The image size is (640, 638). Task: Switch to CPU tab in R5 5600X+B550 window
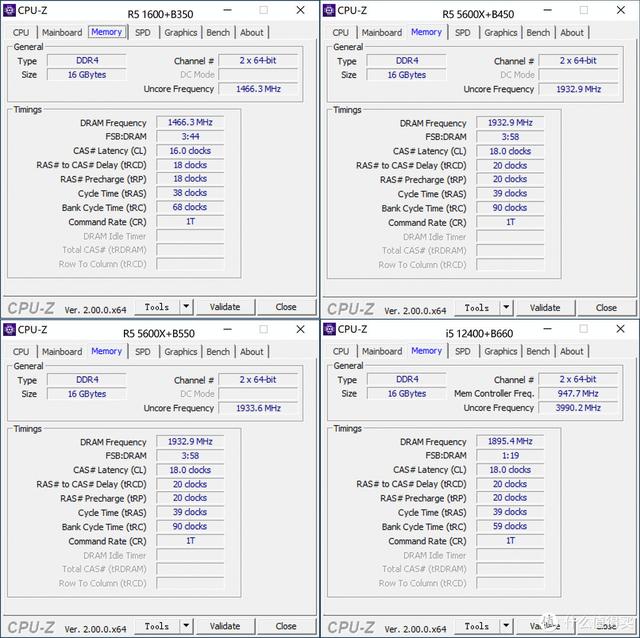click(21, 352)
